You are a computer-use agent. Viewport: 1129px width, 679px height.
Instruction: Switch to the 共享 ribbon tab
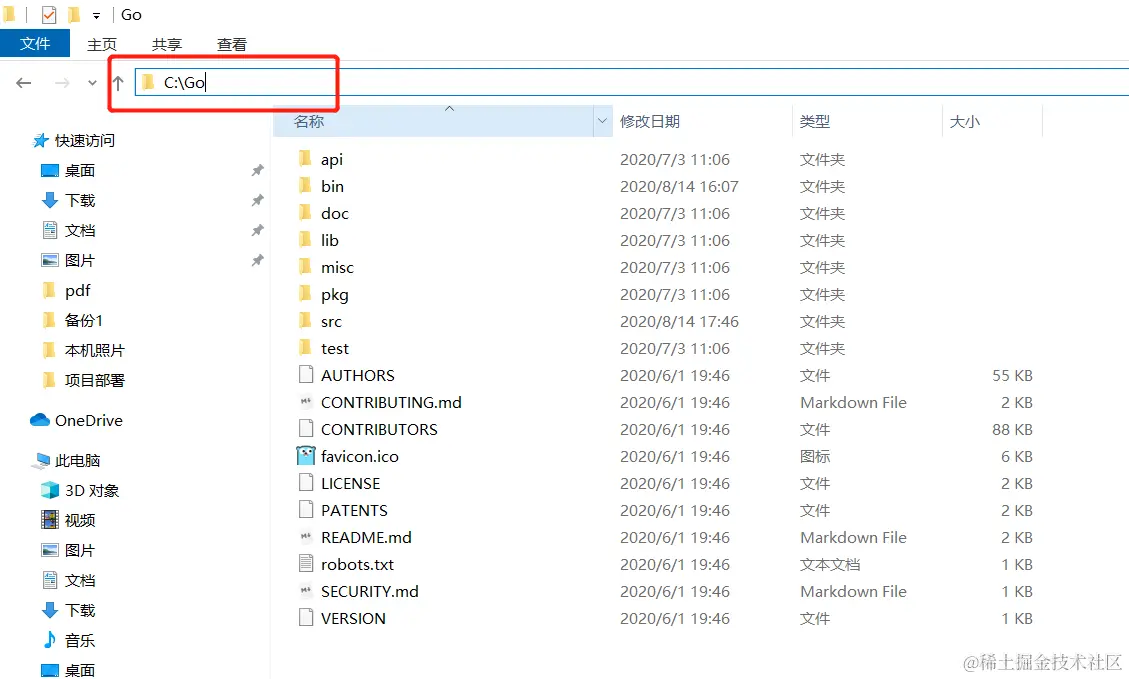tap(167, 44)
